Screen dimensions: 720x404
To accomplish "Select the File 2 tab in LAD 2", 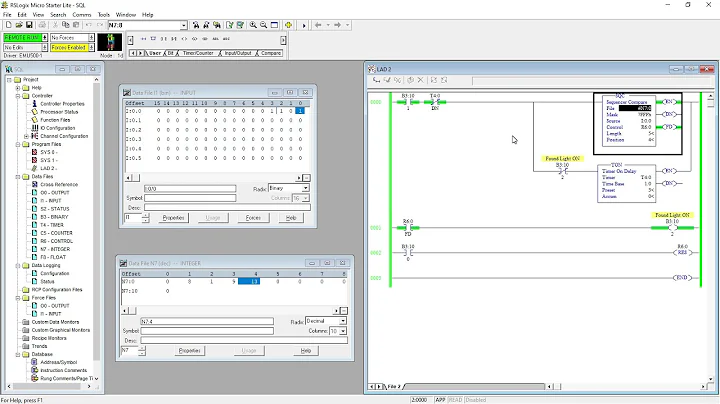I will [x=394, y=387].
